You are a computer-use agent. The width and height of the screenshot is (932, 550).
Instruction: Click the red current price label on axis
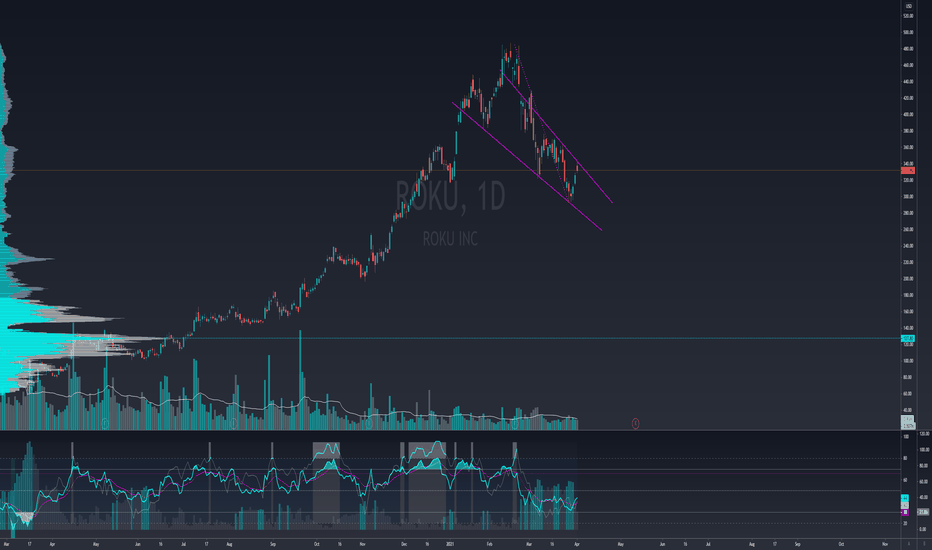pyautogui.click(x=908, y=171)
